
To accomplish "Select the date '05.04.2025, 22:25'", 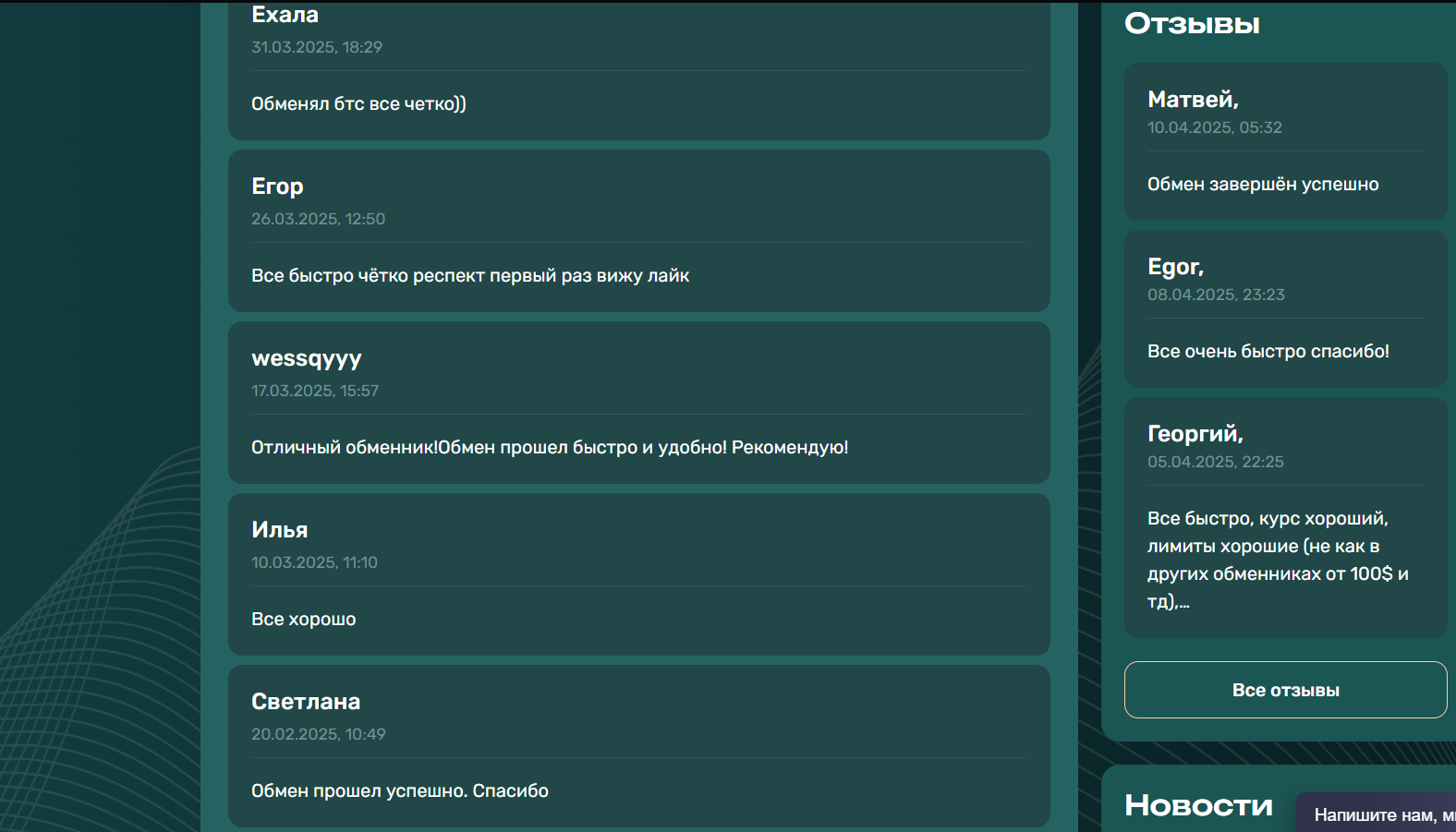I will coord(1216,462).
